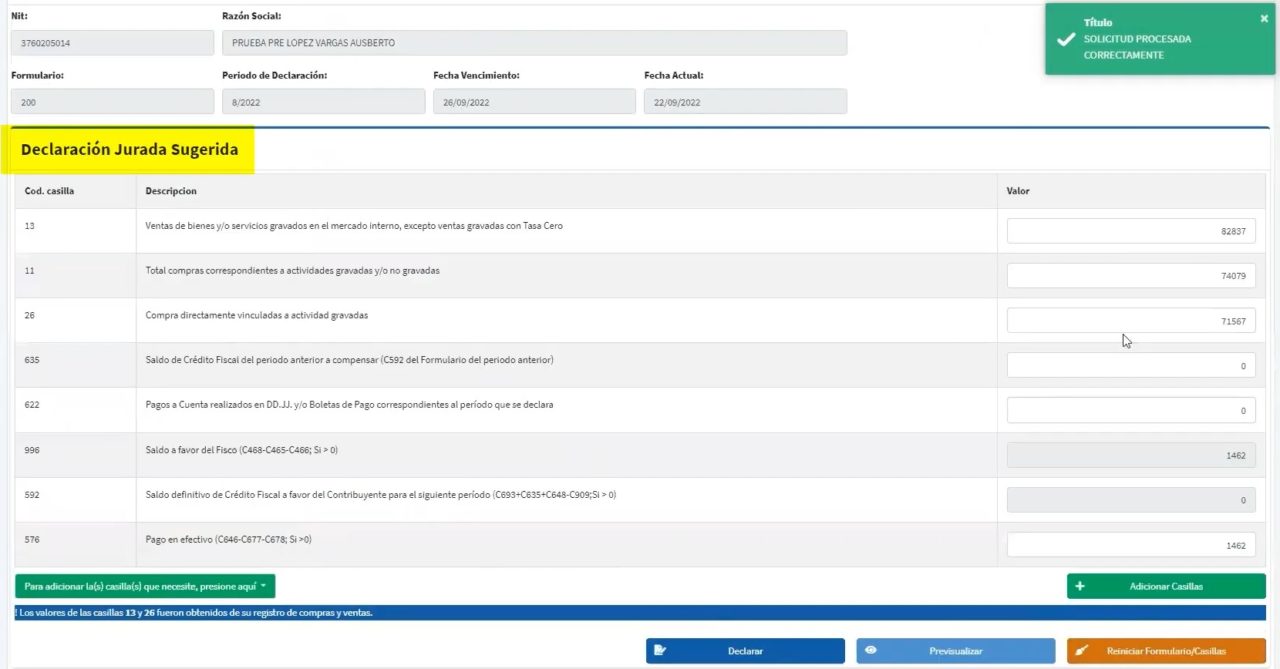
Task: Click the casilla 635 value field
Action: [1131, 365]
